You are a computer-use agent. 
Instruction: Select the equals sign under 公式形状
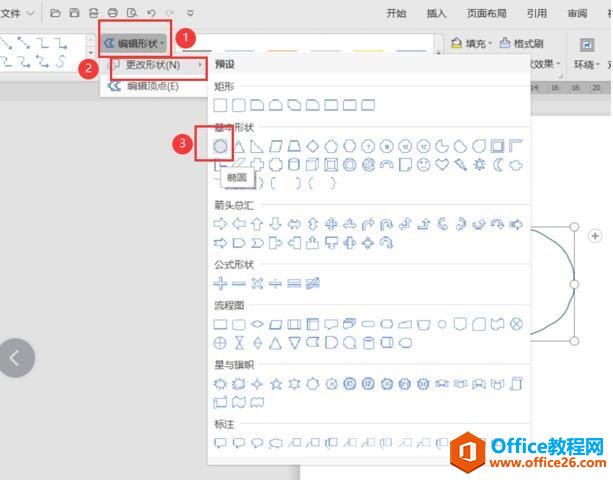294,283
